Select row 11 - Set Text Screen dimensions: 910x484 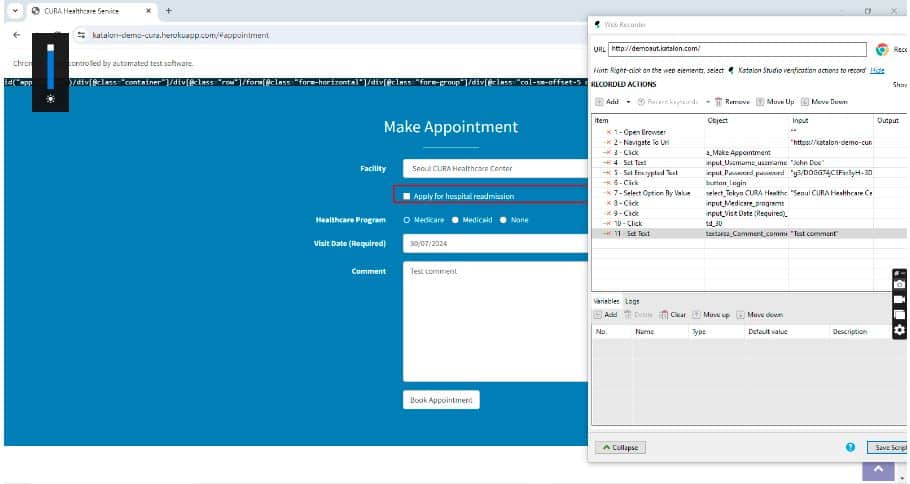(749, 233)
